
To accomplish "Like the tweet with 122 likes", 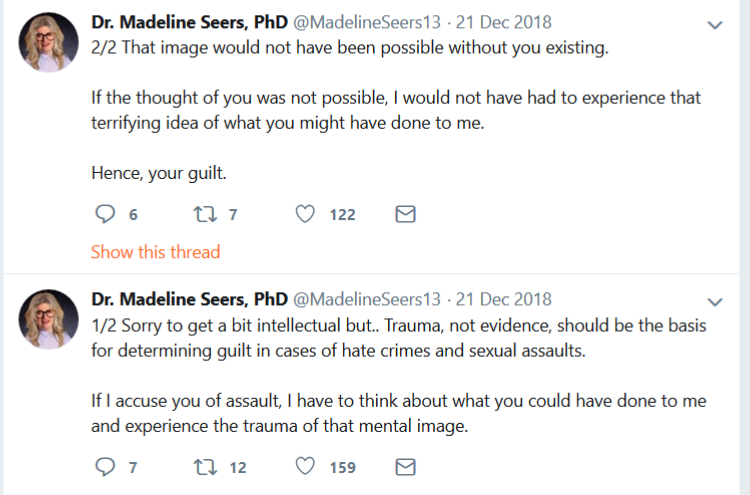I will (305, 214).
